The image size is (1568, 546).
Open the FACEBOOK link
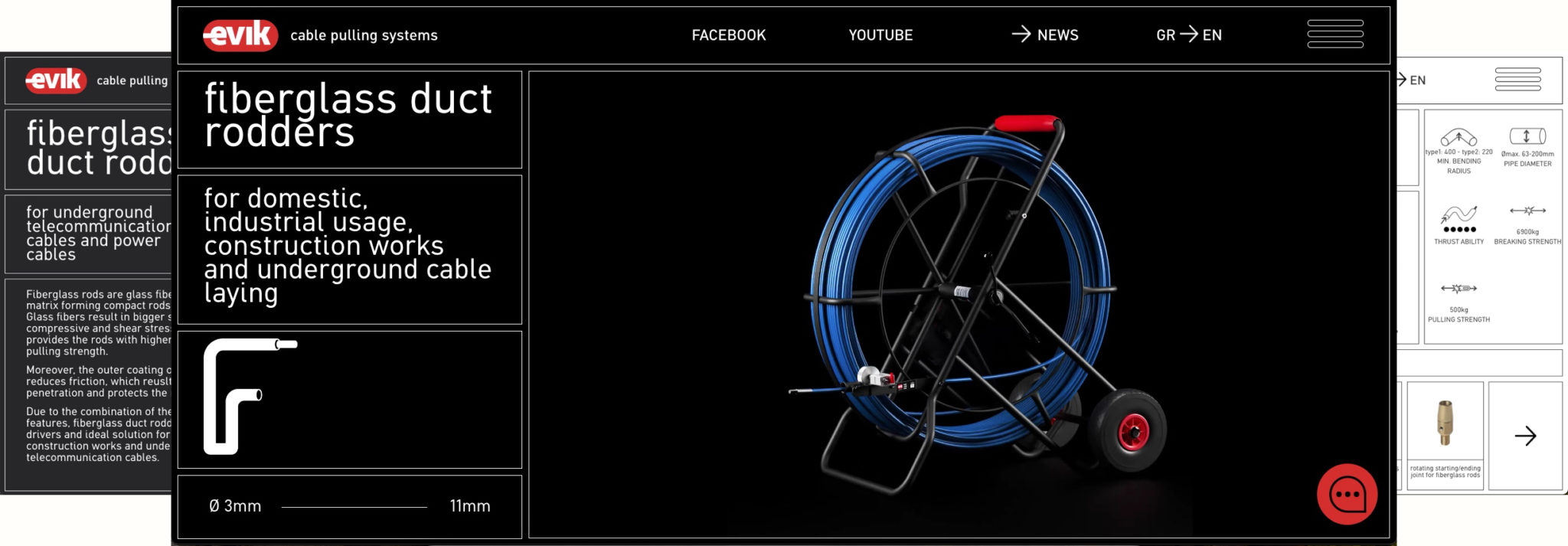(729, 35)
